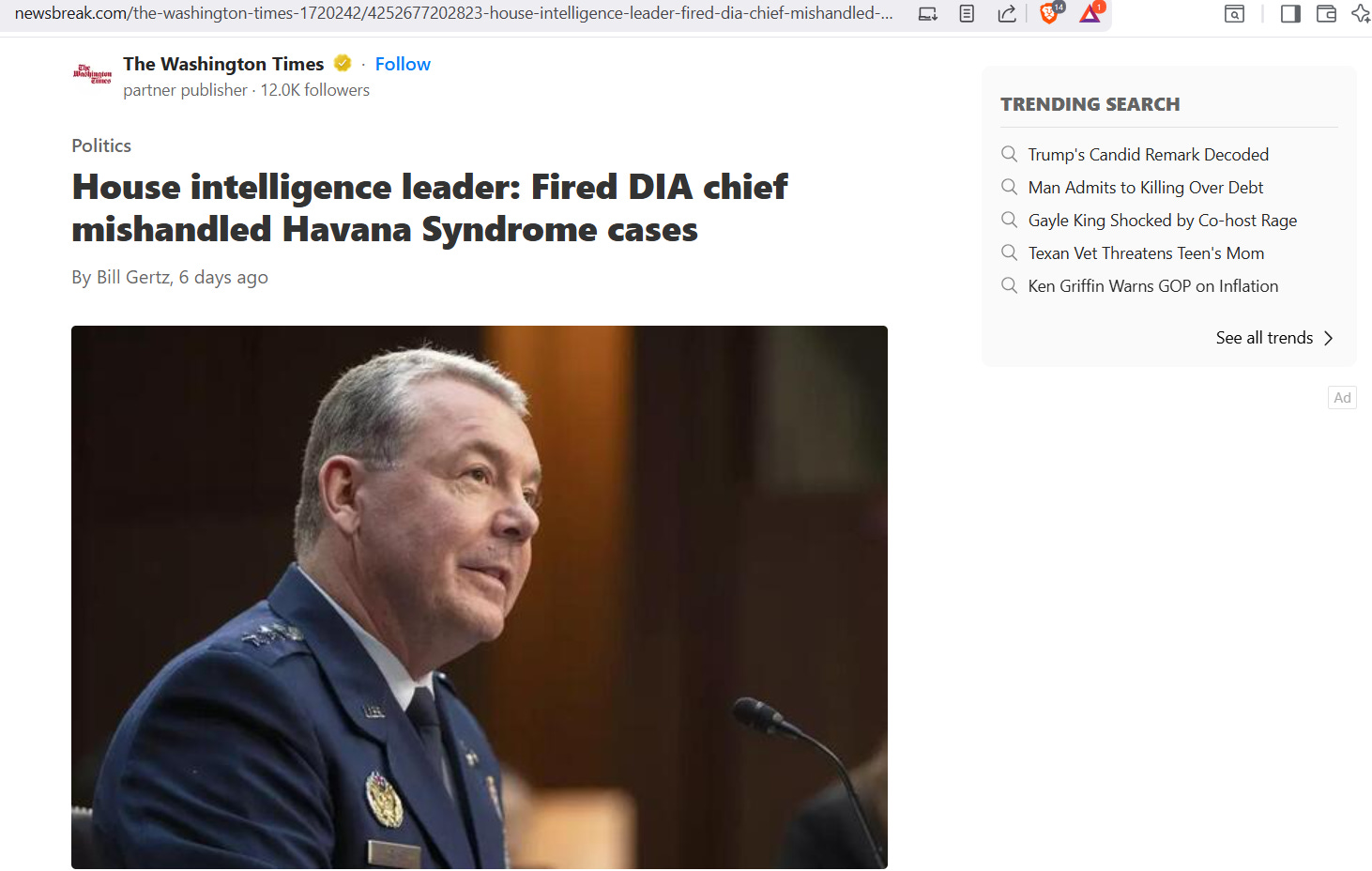Click search icon beside Ken Griffin trend
The width and height of the screenshot is (1372, 871).
pyautogui.click(x=1009, y=285)
